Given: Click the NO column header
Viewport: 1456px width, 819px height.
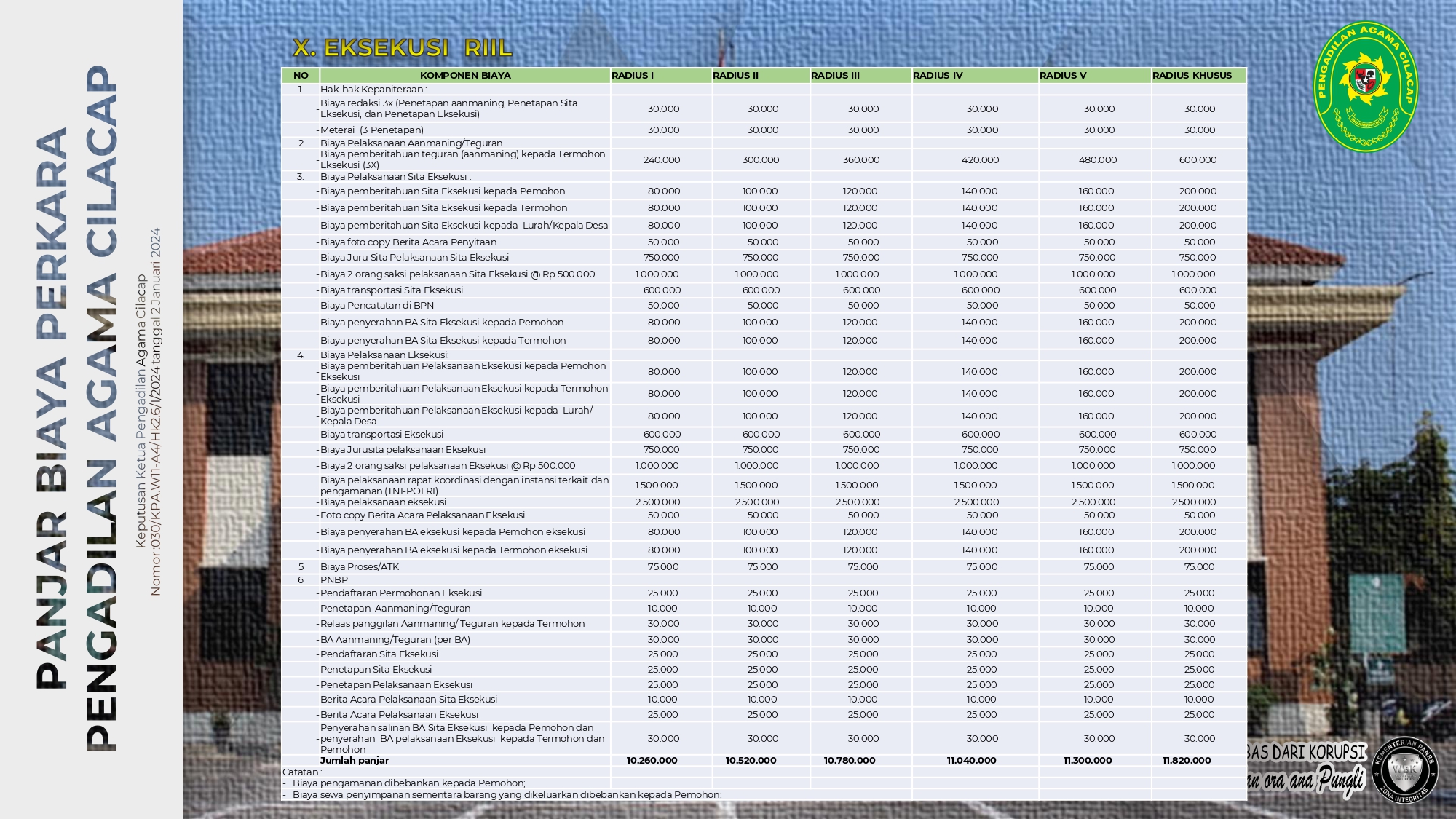Looking at the screenshot, I should (x=301, y=75).
